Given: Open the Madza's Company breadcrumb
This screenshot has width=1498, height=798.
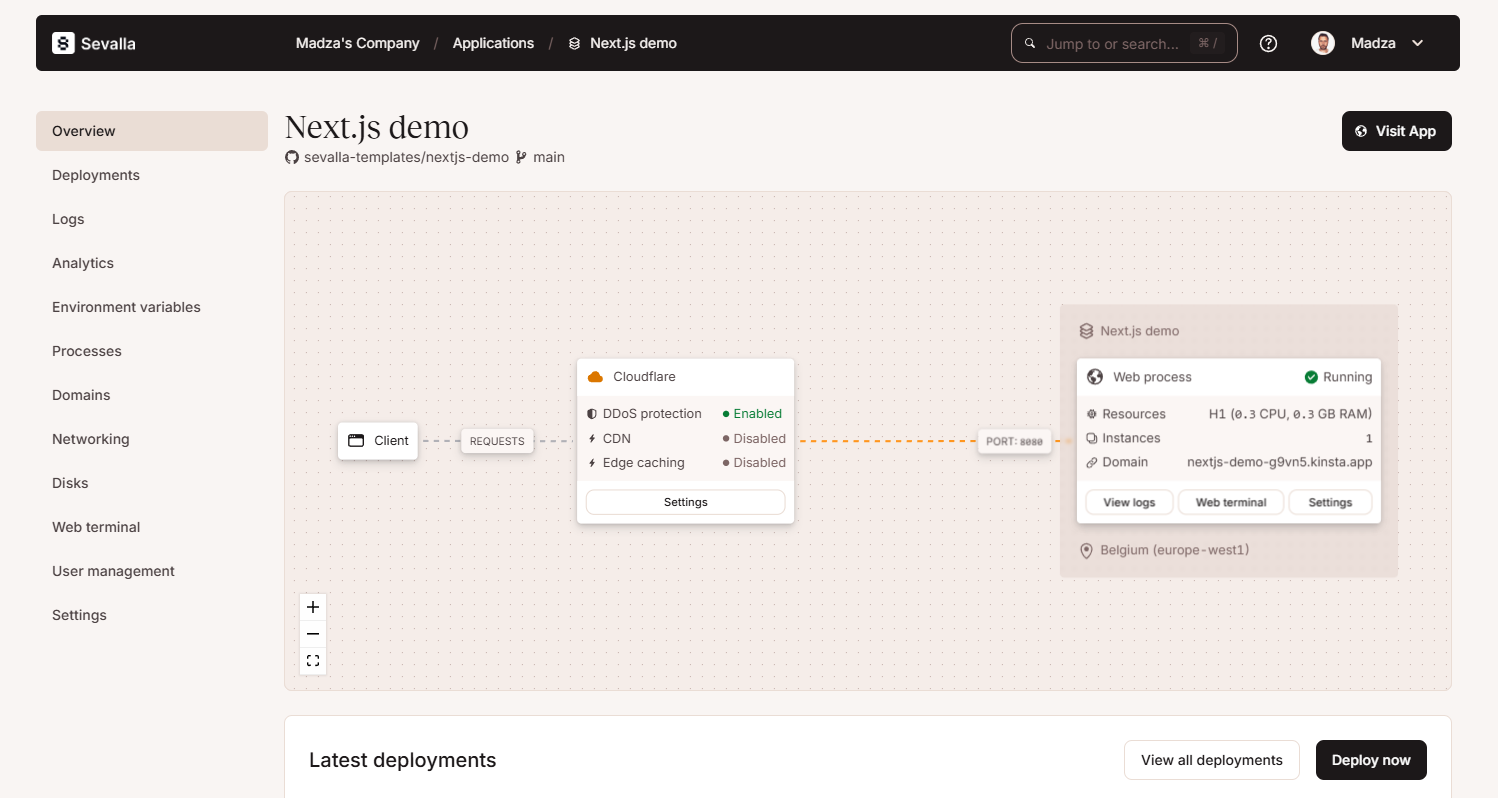Looking at the screenshot, I should click(x=358, y=43).
